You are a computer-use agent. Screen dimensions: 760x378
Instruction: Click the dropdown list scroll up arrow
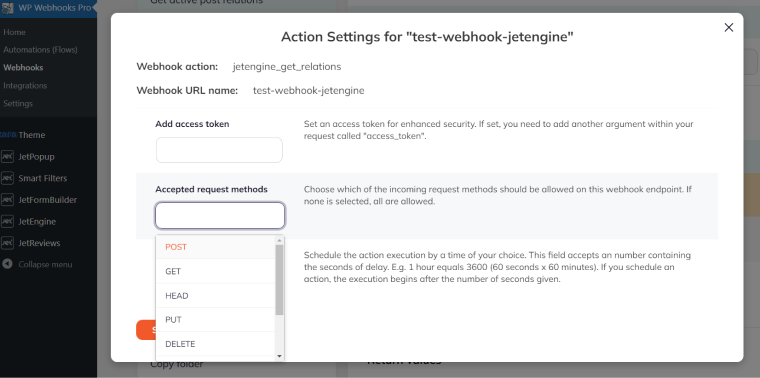click(279, 240)
